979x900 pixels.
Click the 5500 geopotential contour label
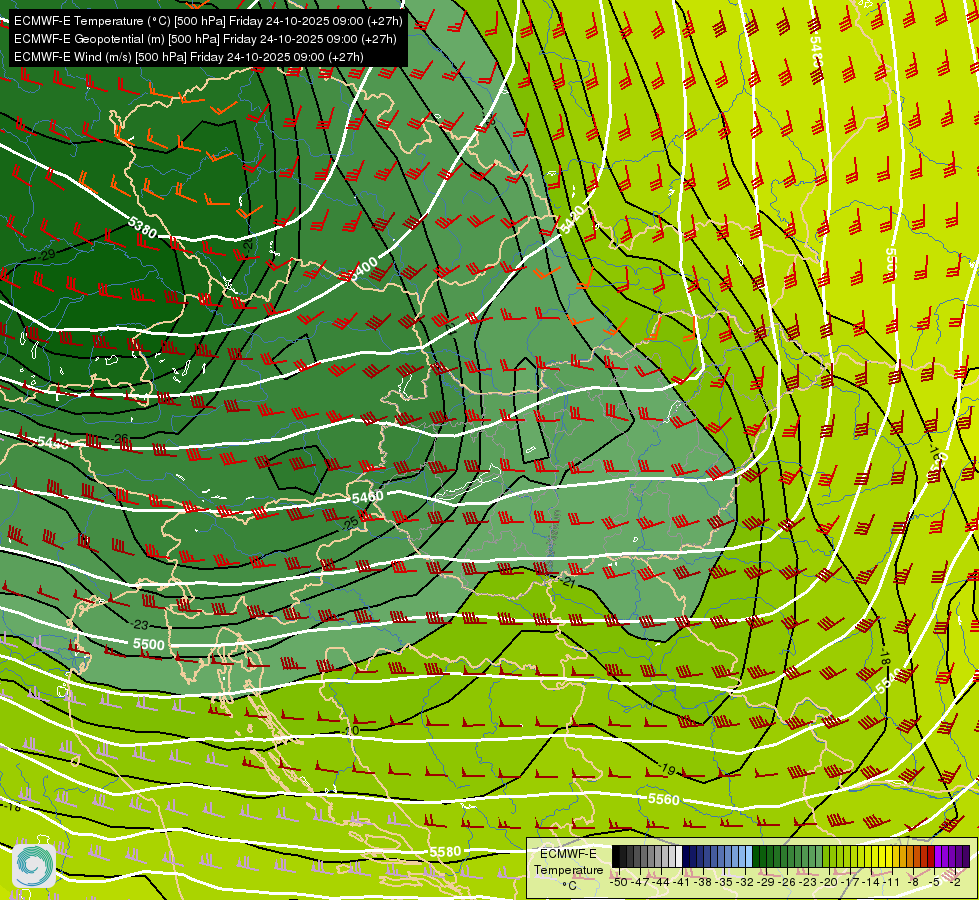(x=149, y=644)
